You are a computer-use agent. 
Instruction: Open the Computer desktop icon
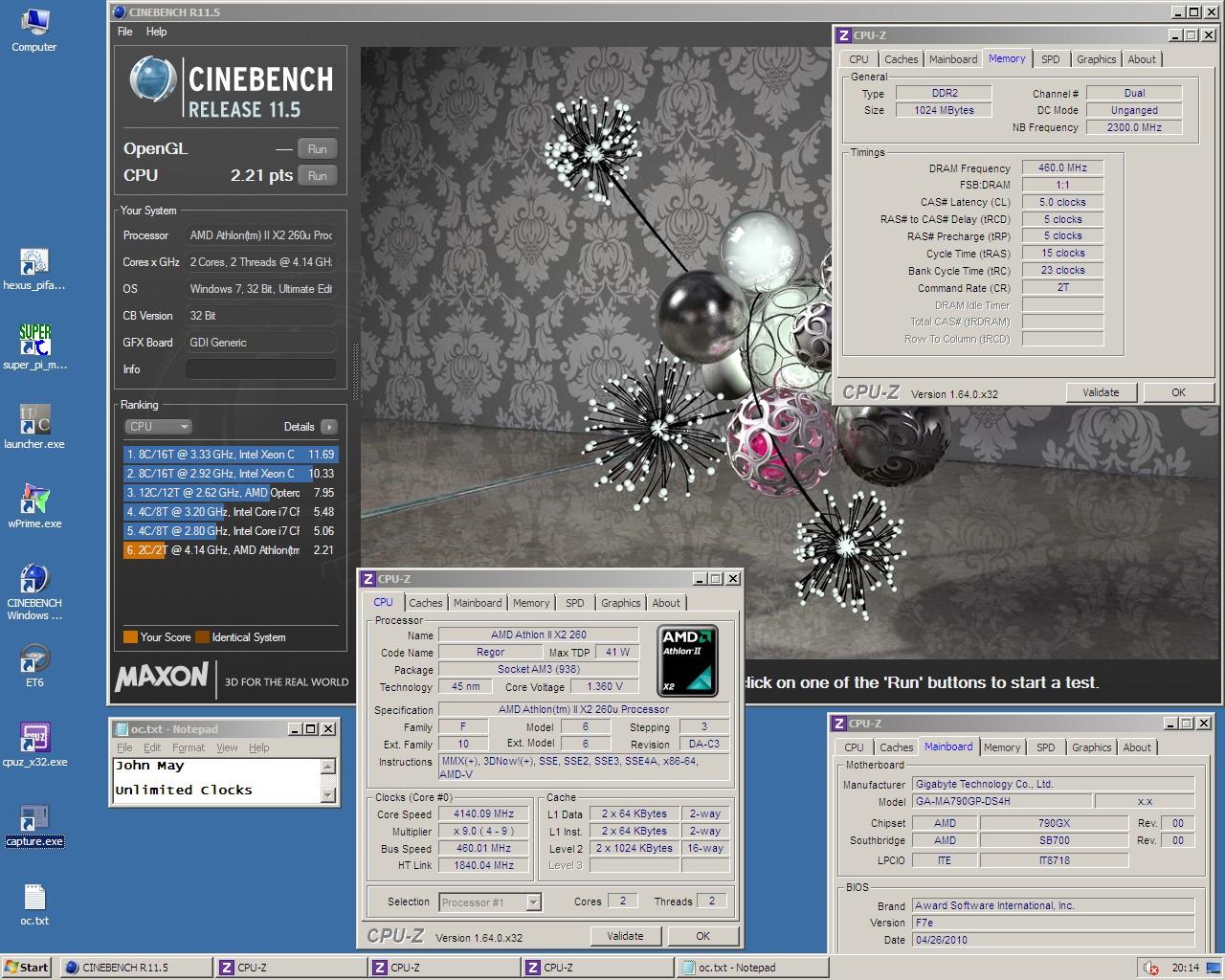pos(33,29)
